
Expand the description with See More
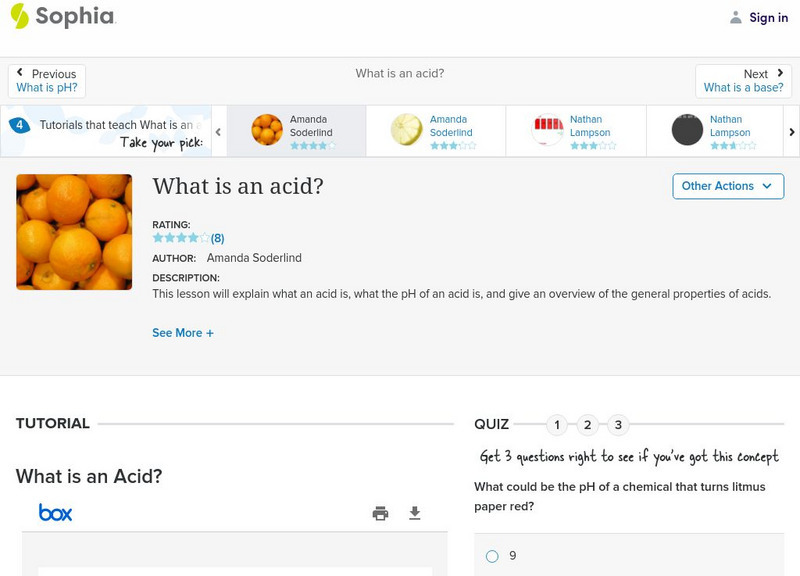183,332
